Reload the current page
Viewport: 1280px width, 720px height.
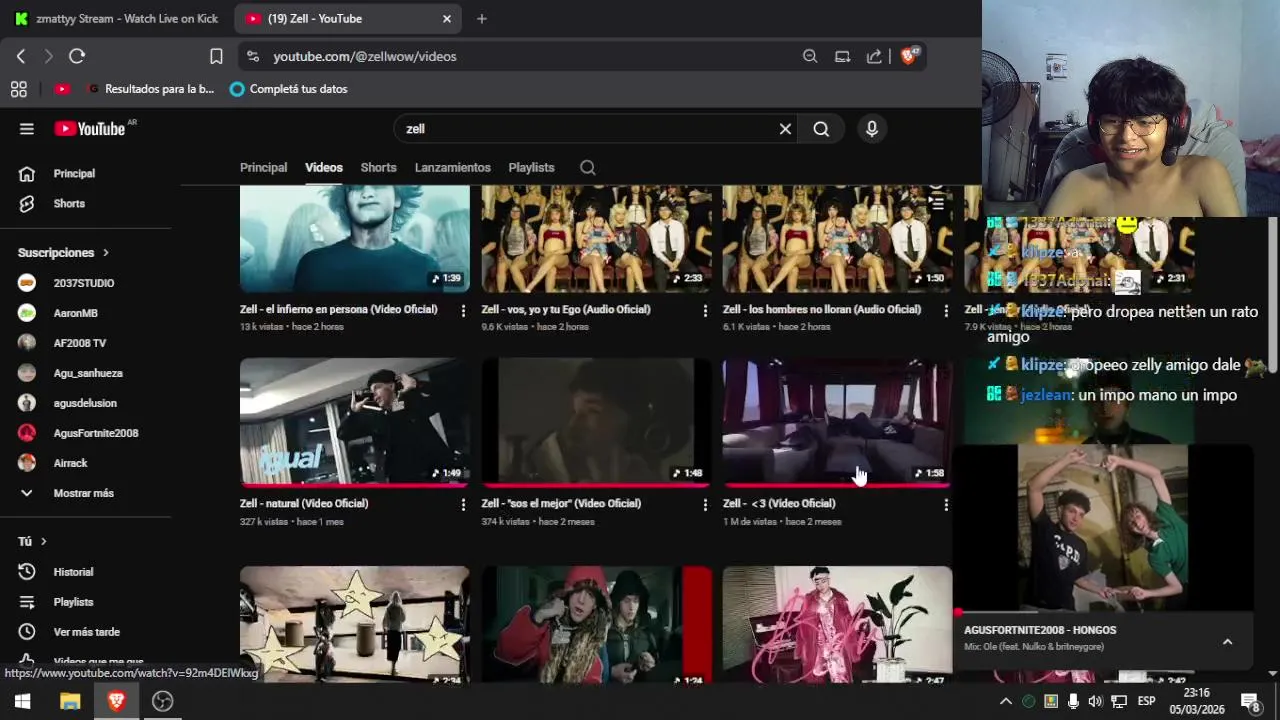coord(77,56)
